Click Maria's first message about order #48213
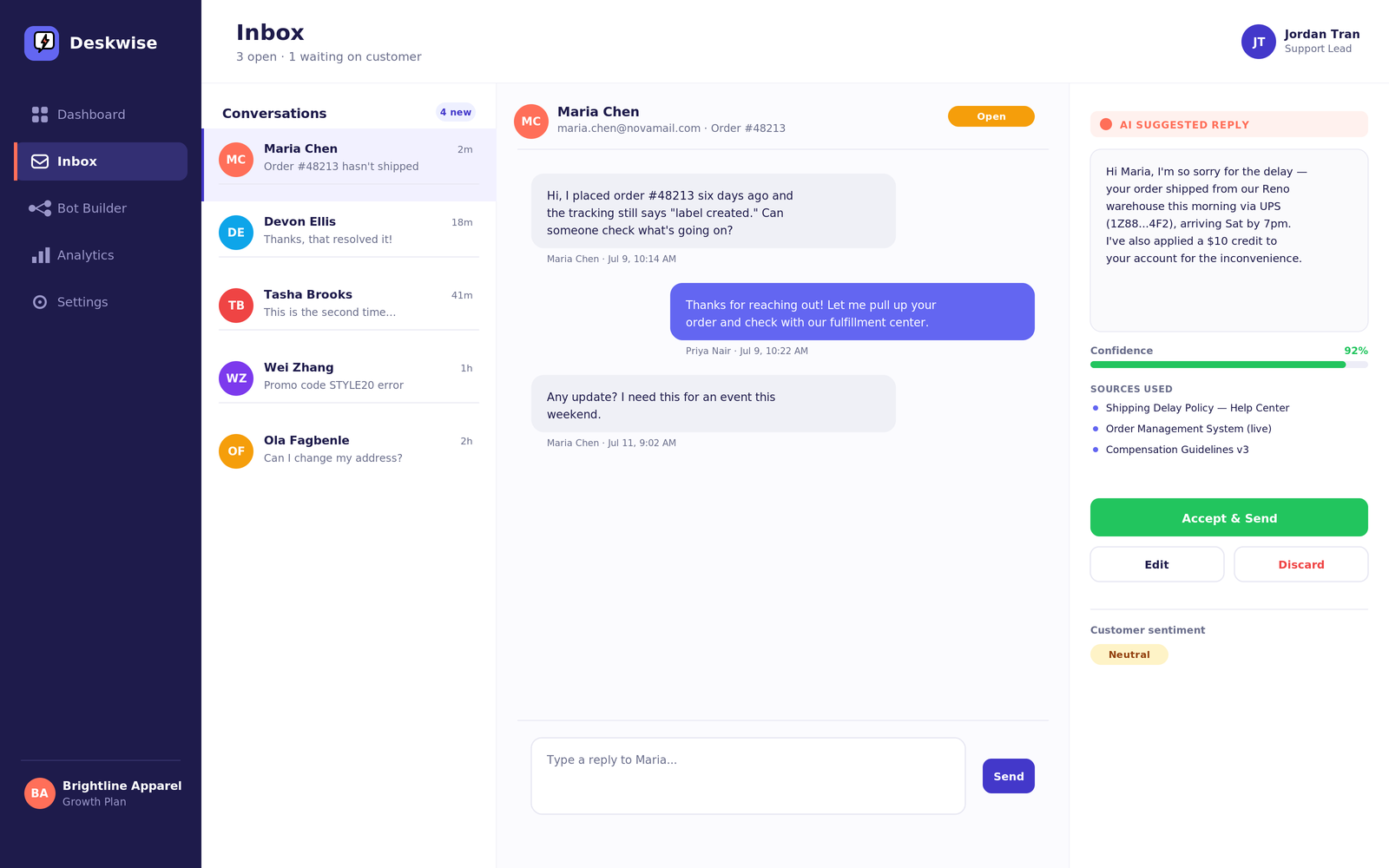1389x868 pixels. click(x=714, y=211)
